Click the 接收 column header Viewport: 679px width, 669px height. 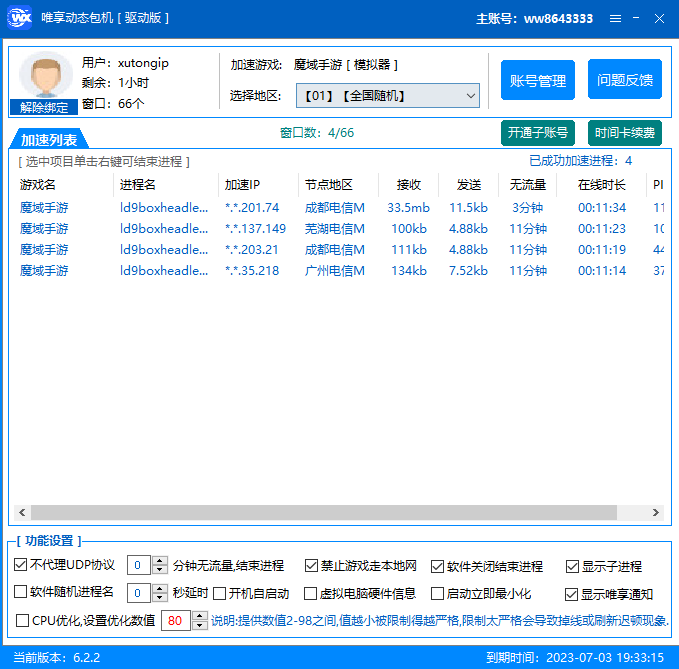[408, 185]
